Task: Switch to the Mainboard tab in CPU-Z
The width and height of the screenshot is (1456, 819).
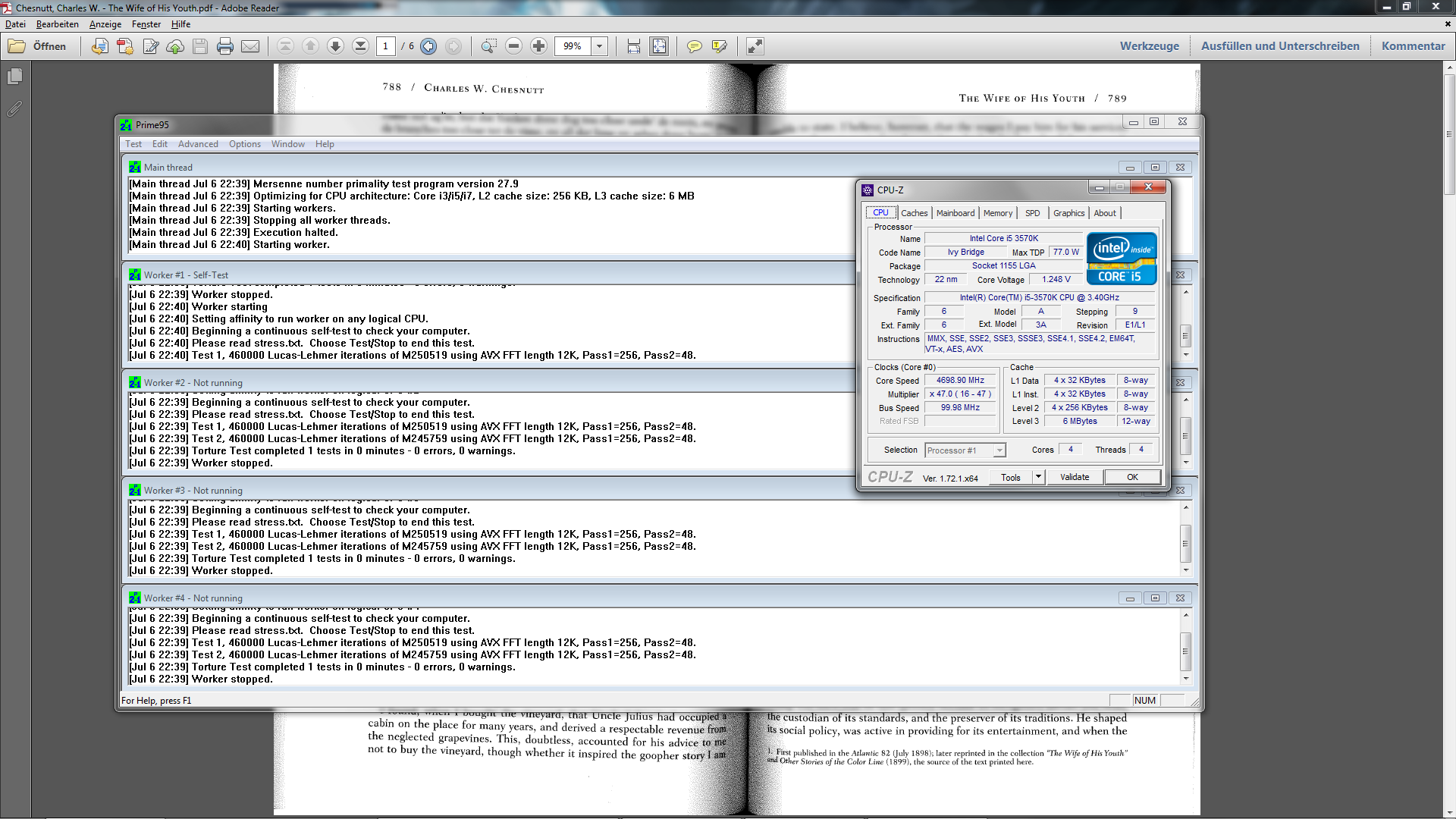Action: click(955, 213)
